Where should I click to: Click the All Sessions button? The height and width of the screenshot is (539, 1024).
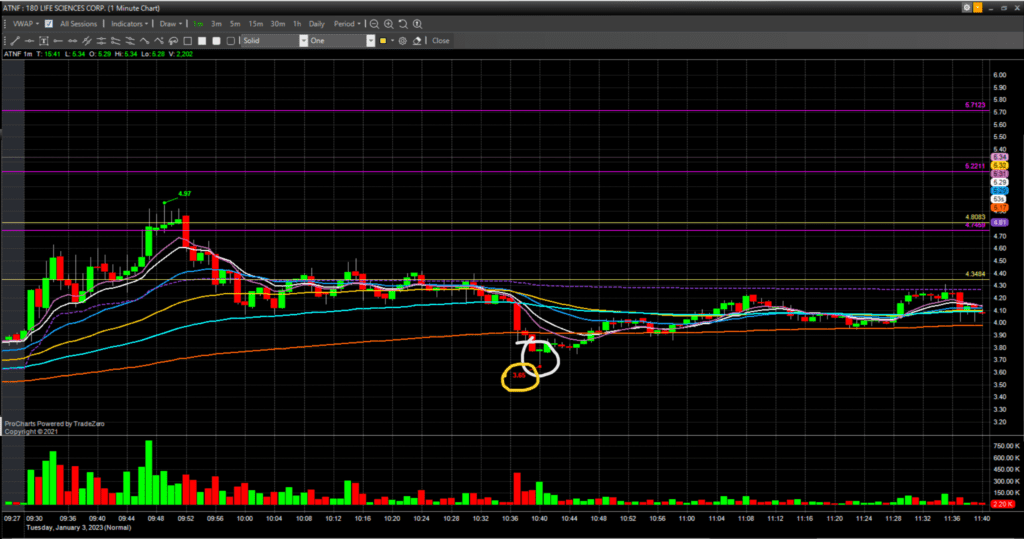[78, 23]
